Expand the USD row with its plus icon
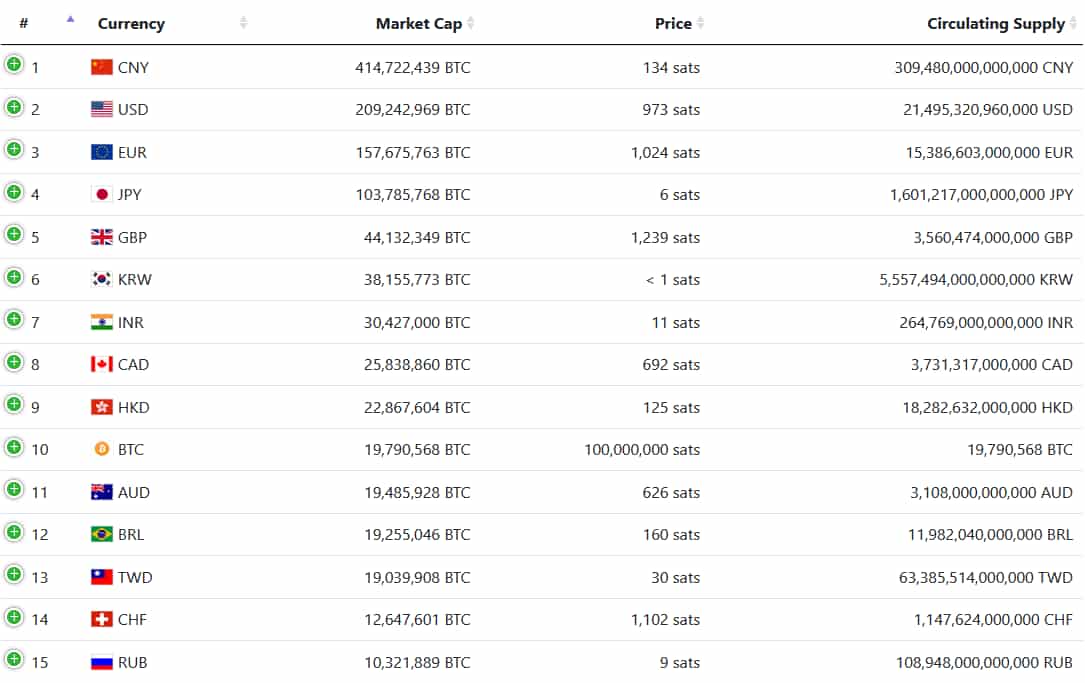The height and width of the screenshot is (683, 1085). pyautogui.click(x=14, y=106)
